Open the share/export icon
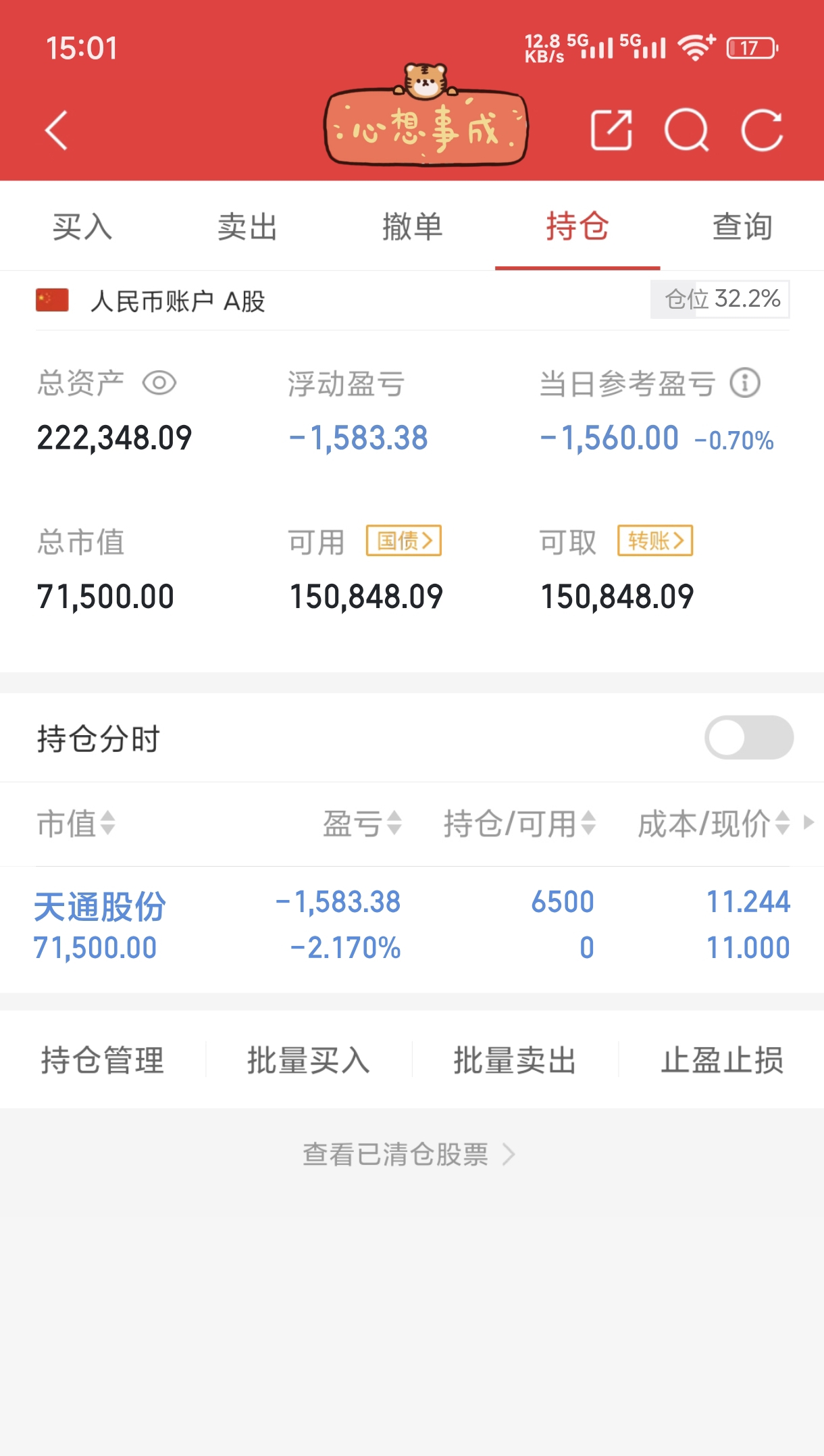 tap(611, 130)
